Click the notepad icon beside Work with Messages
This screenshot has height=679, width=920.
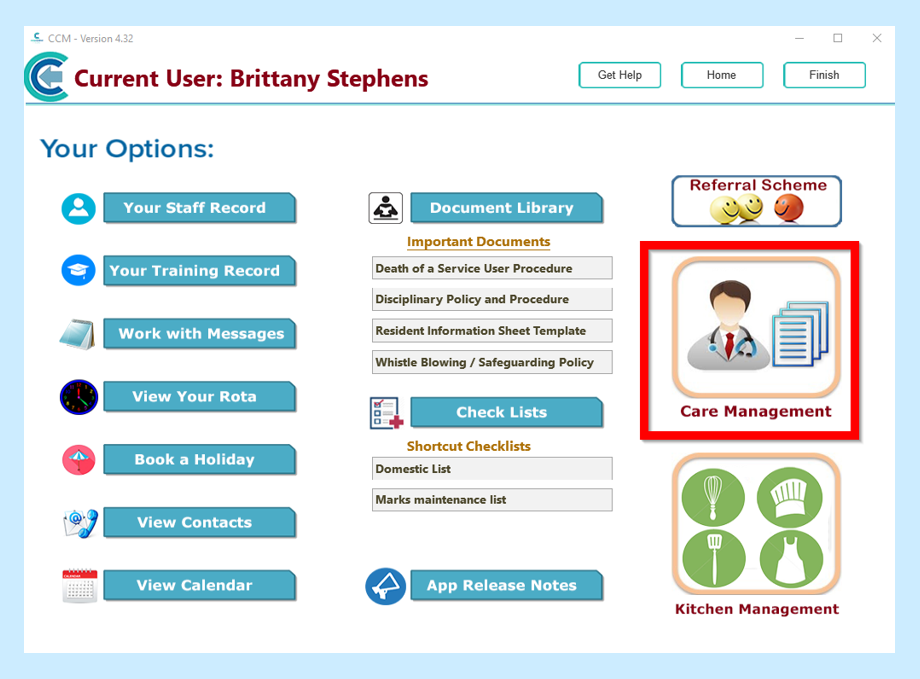pyautogui.click(x=78, y=334)
